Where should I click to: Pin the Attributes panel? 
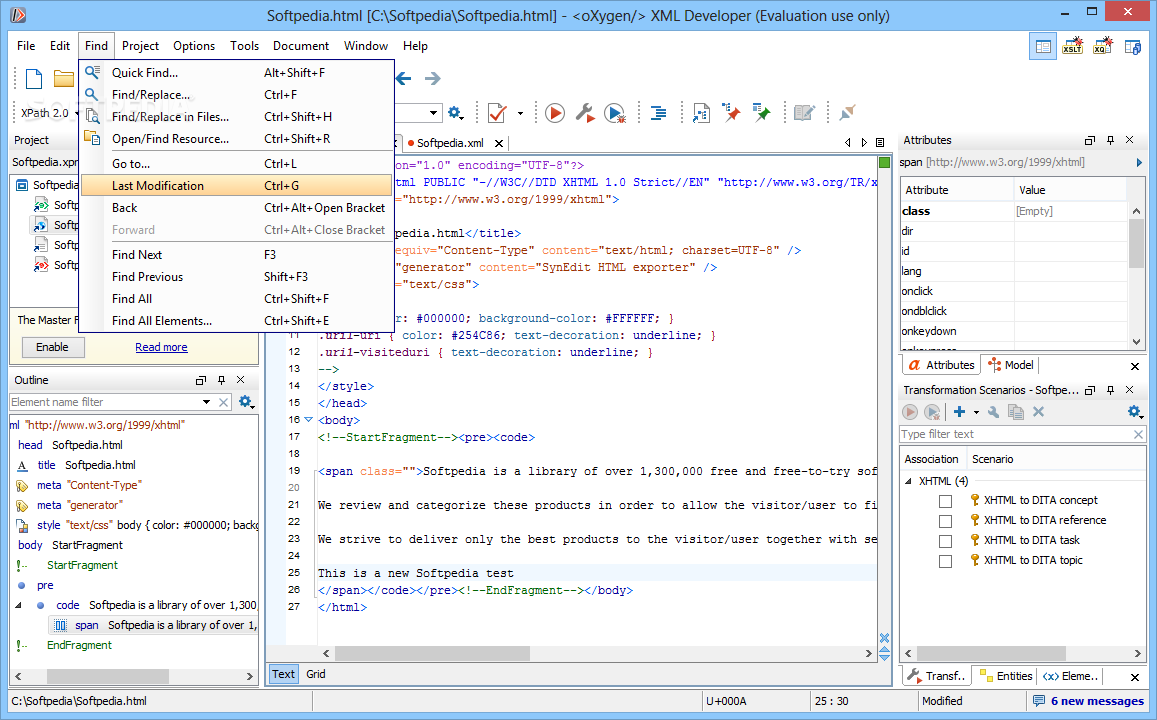tap(1111, 140)
